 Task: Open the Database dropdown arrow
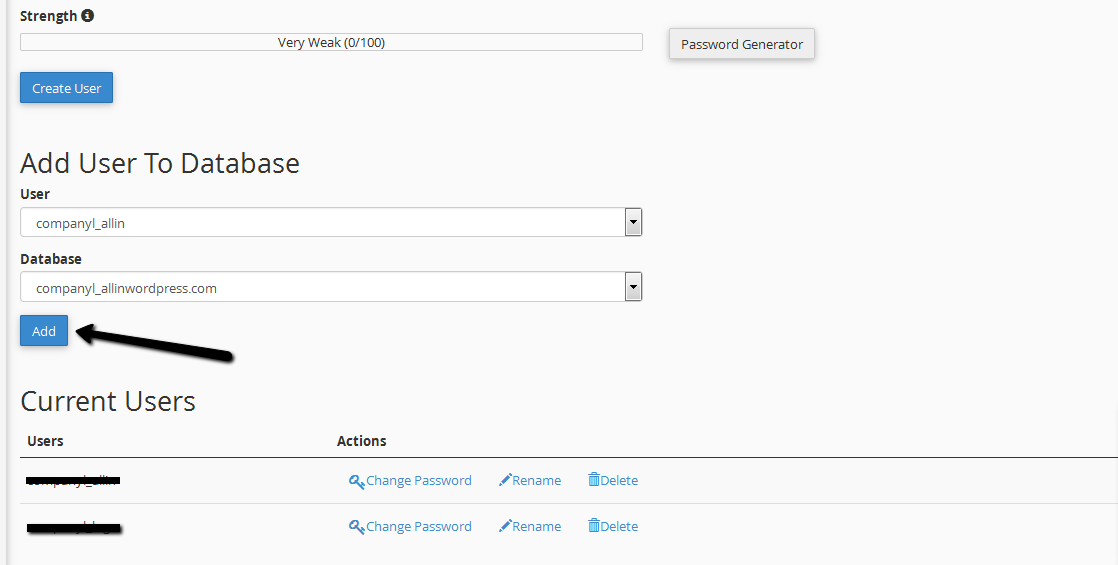click(x=632, y=288)
